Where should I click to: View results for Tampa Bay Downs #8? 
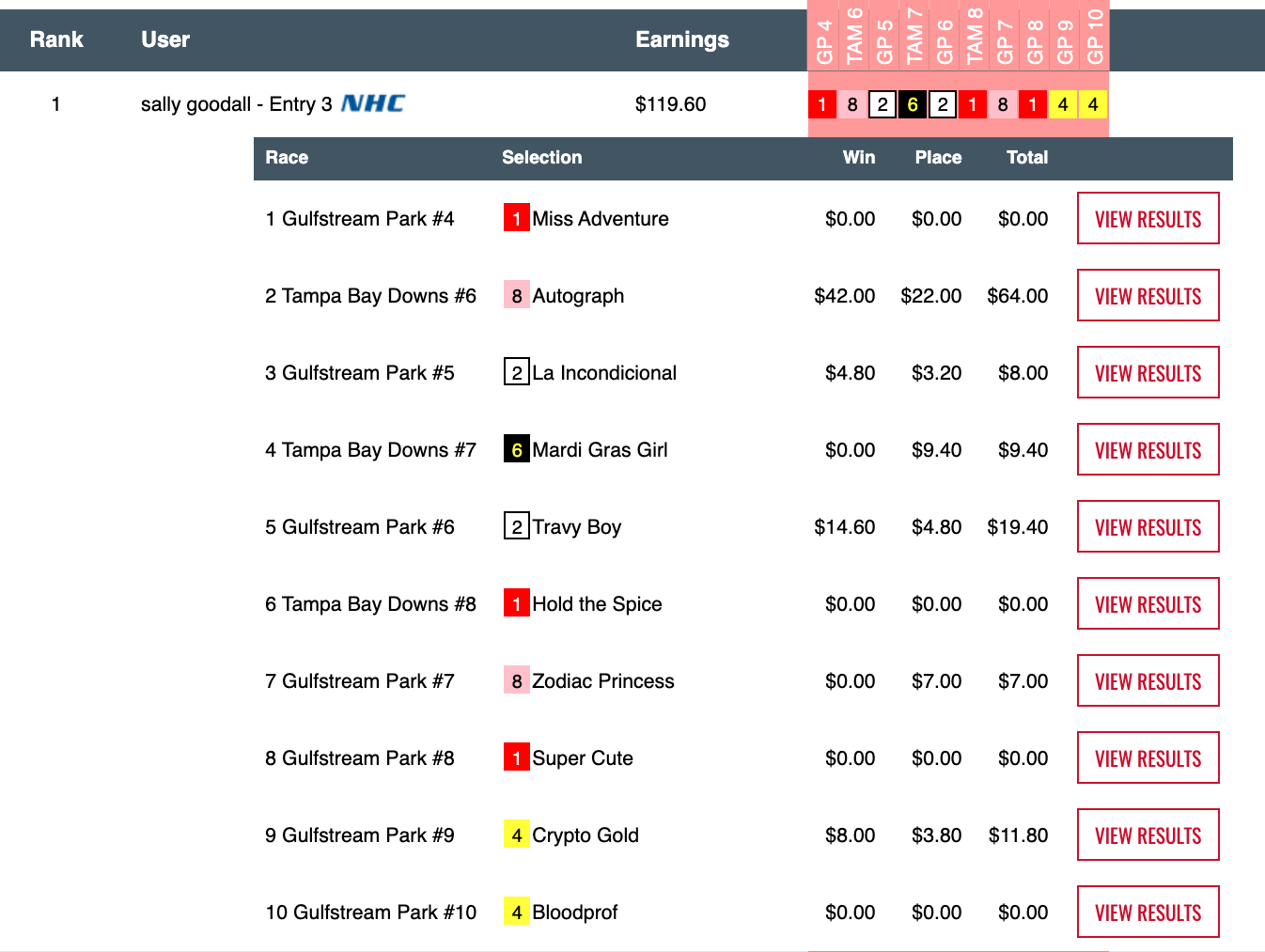(1148, 603)
